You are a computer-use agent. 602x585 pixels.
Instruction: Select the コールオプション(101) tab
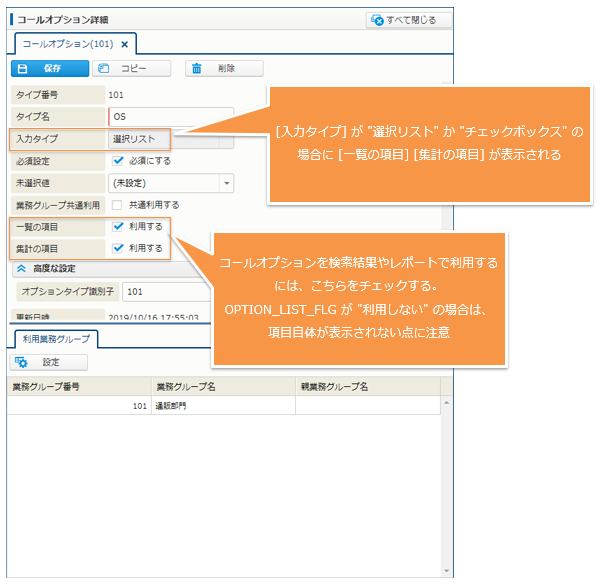tap(68, 44)
